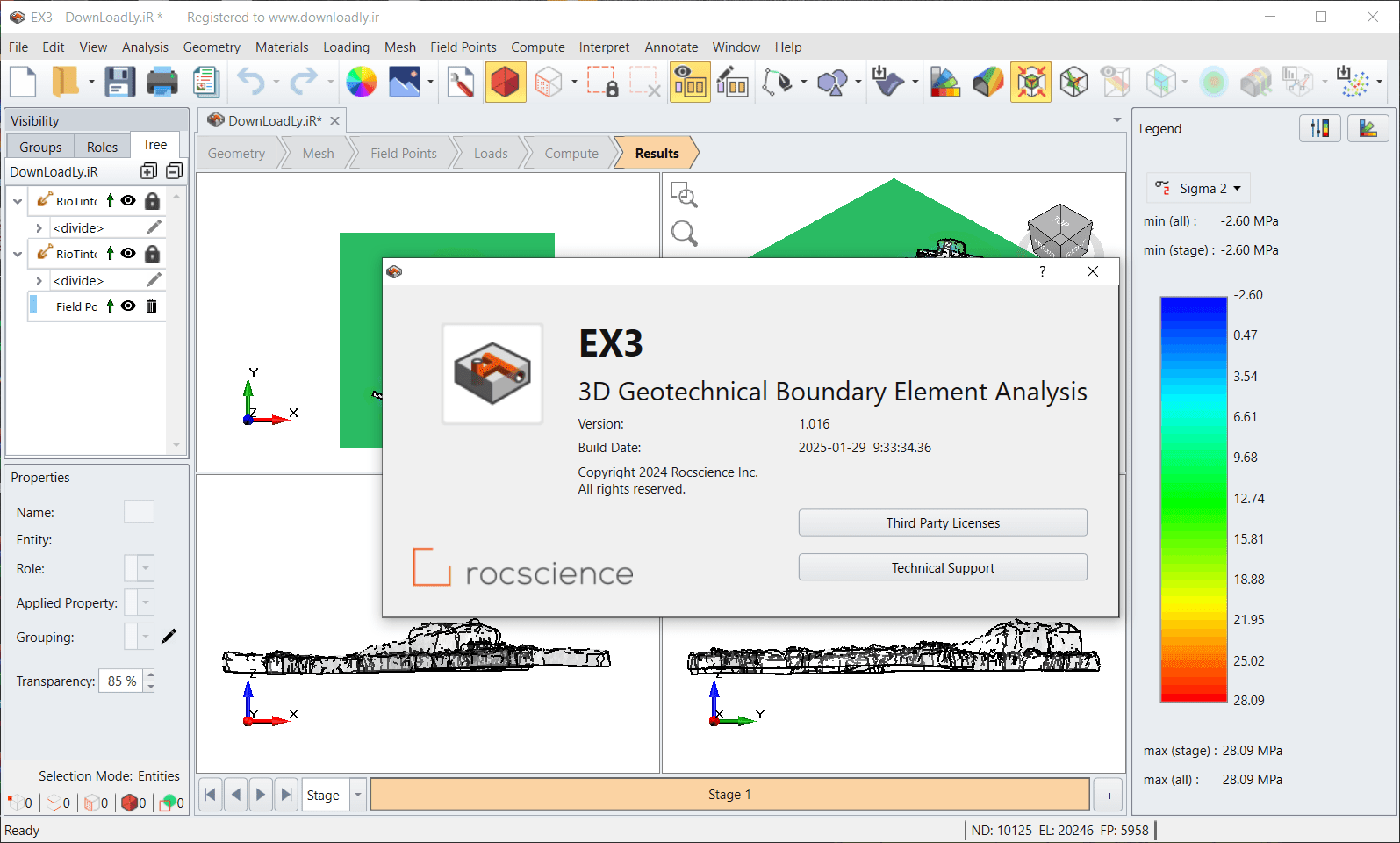Open the Sigma 2 data type dropdown
Screen dimensions: 1400x843
(1200, 189)
